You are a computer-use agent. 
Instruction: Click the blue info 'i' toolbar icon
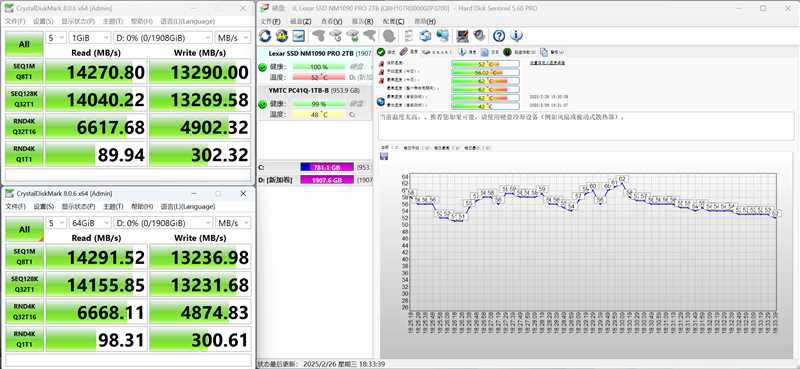(x=516, y=36)
